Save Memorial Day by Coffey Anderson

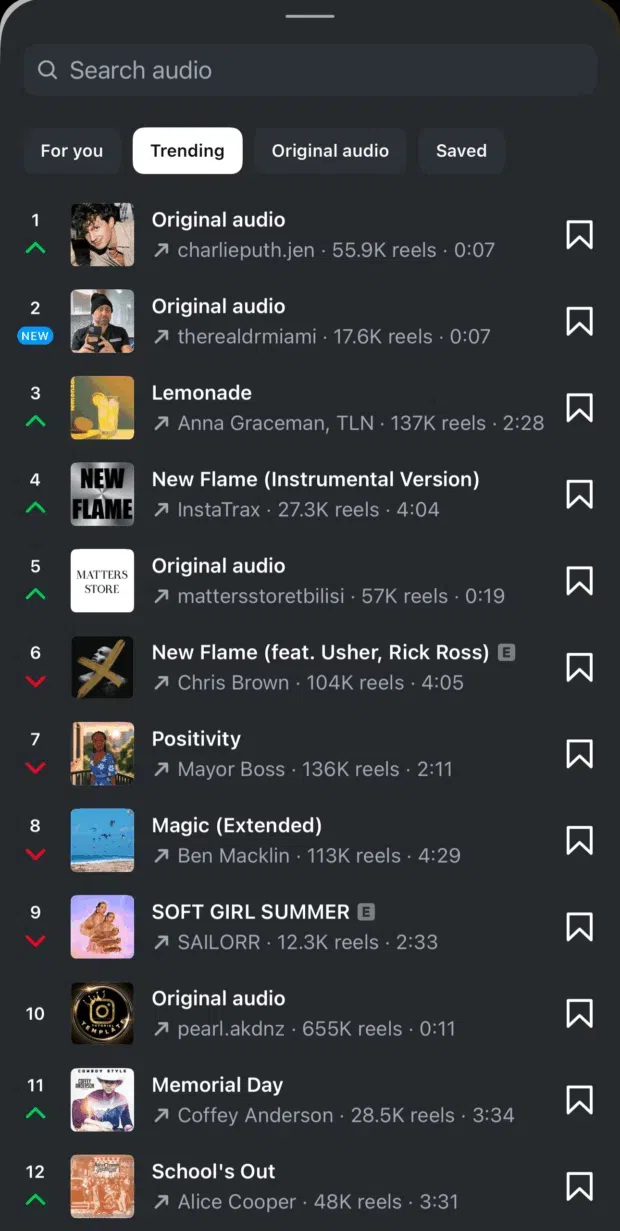(x=579, y=1100)
